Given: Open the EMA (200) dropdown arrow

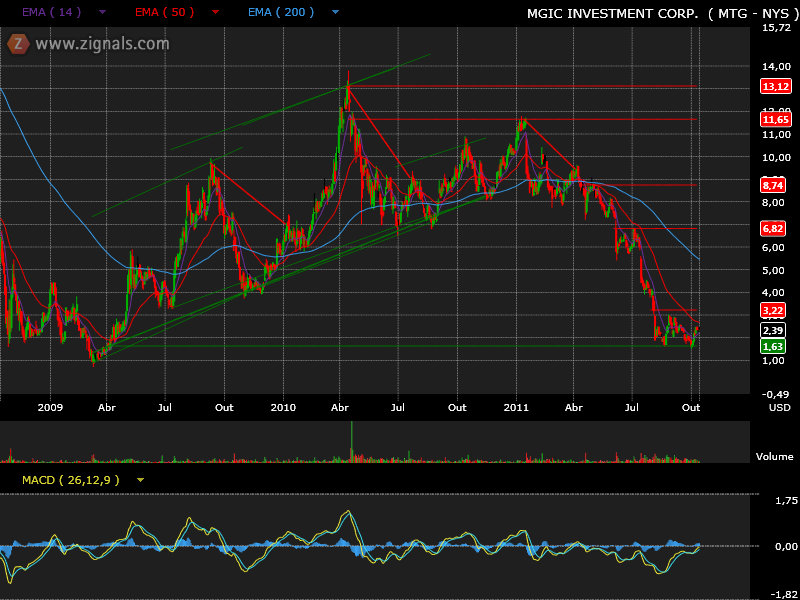Looking at the screenshot, I should [x=335, y=12].
